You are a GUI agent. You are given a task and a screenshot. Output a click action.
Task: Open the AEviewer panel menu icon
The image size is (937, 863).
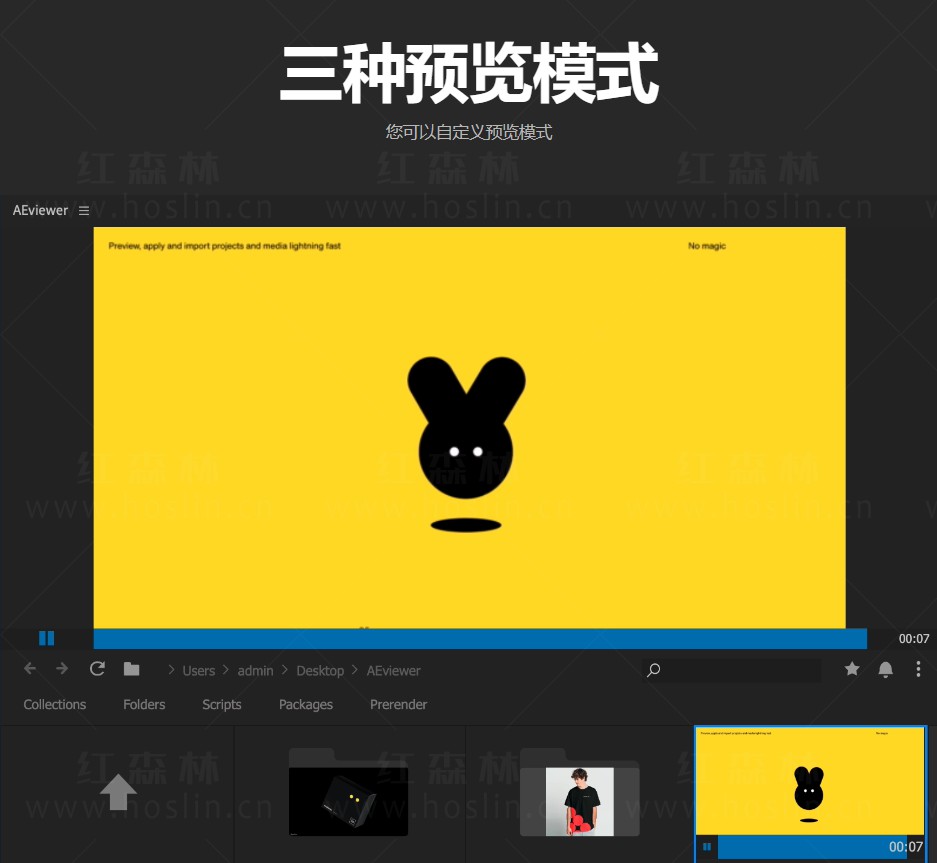pyautogui.click(x=84, y=210)
